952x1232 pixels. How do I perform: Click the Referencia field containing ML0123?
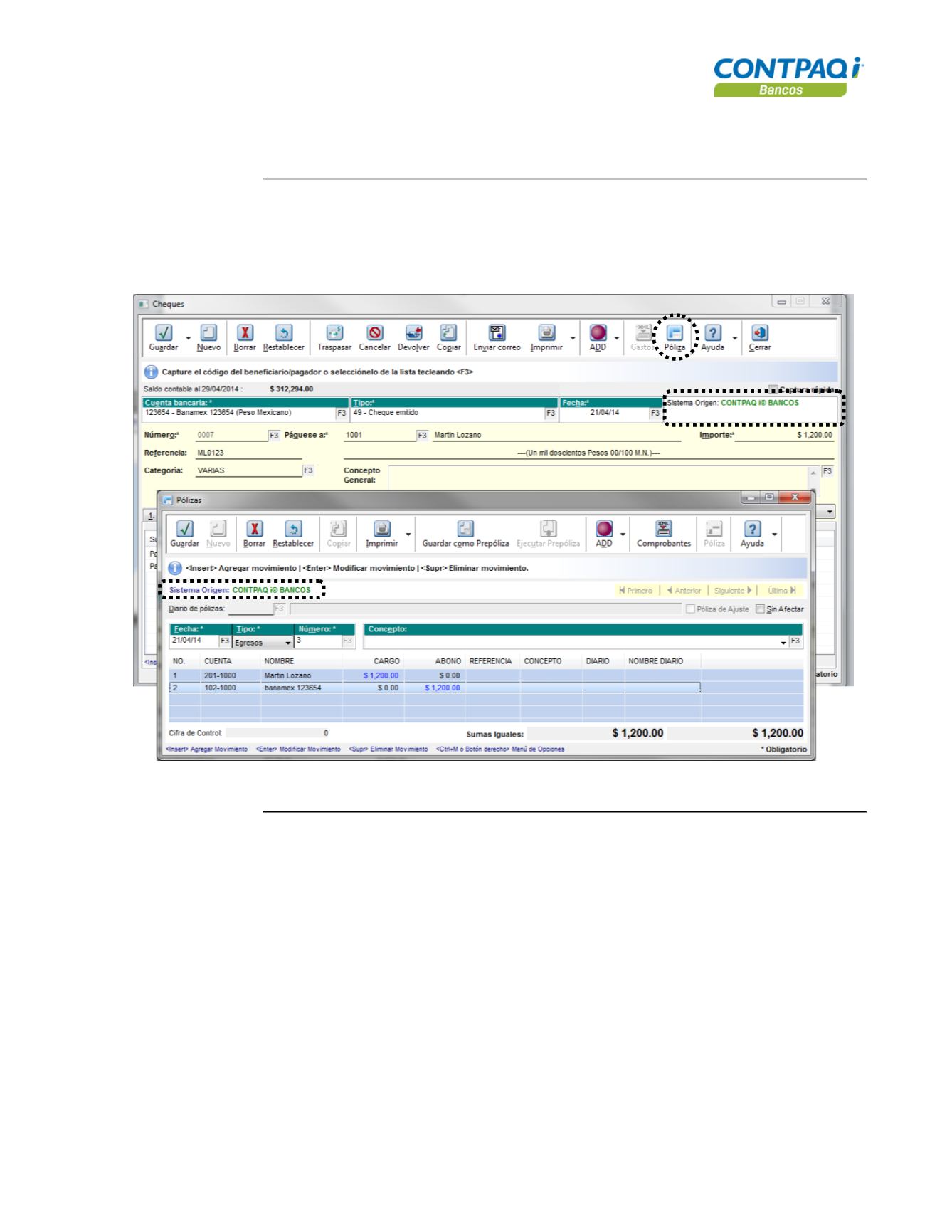pyautogui.click(x=248, y=453)
